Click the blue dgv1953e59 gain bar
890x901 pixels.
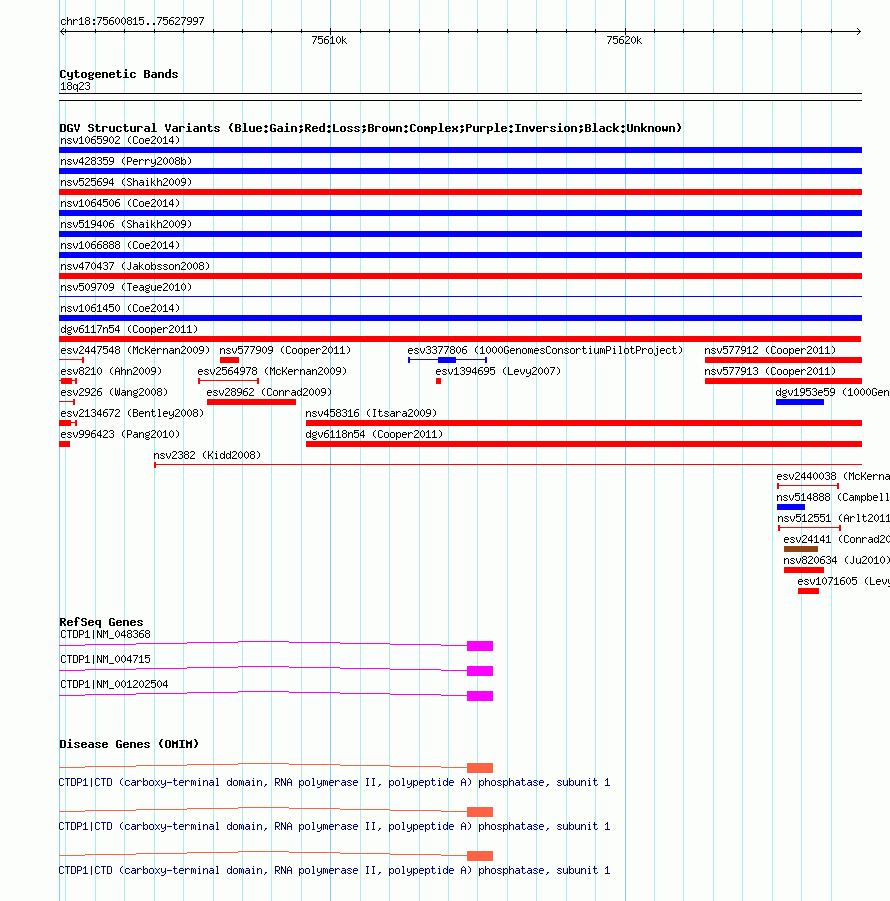(800, 402)
